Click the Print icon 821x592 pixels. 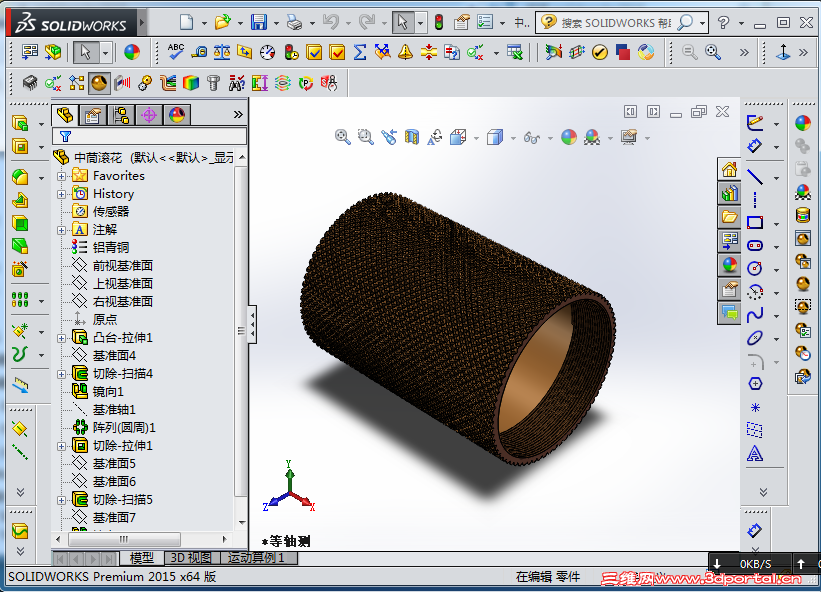[x=294, y=22]
